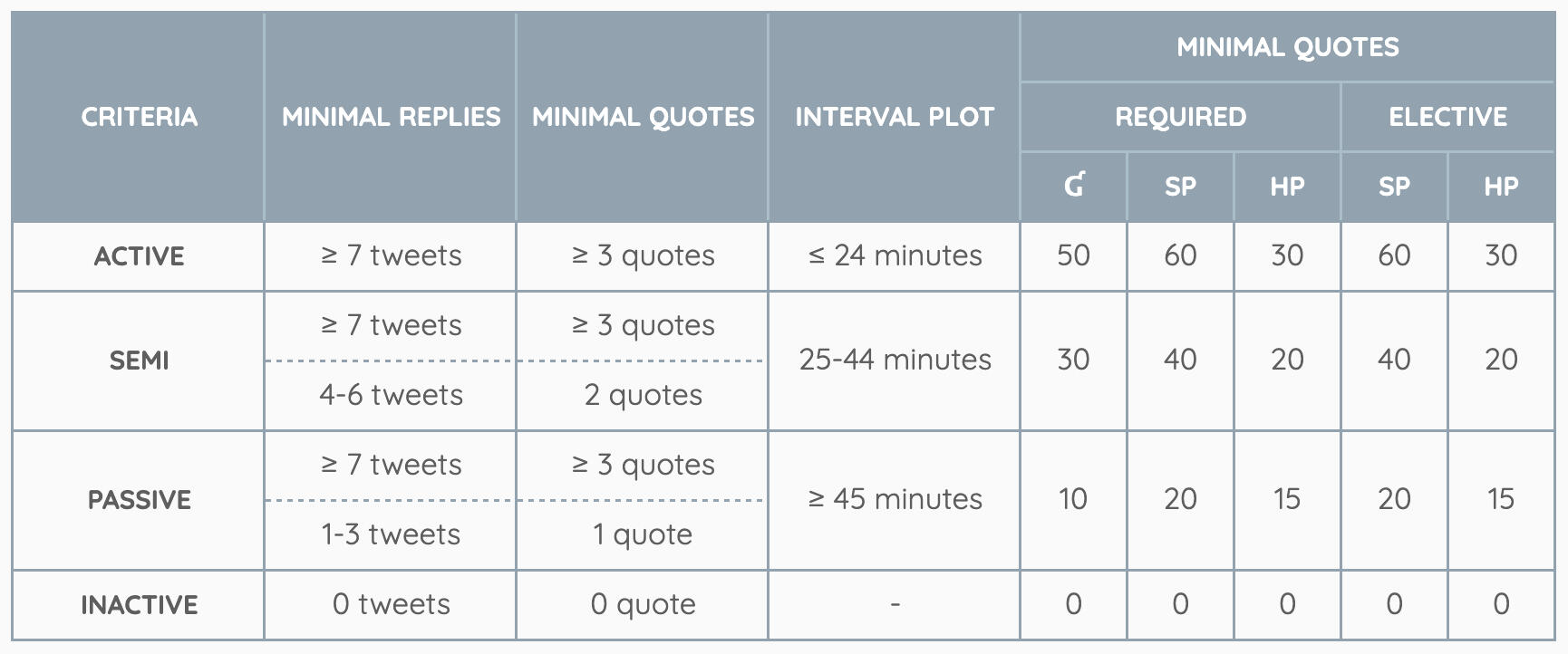Select the "1 quote" cell
Image resolution: width=1568 pixels, height=654 pixels.
[x=643, y=535]
